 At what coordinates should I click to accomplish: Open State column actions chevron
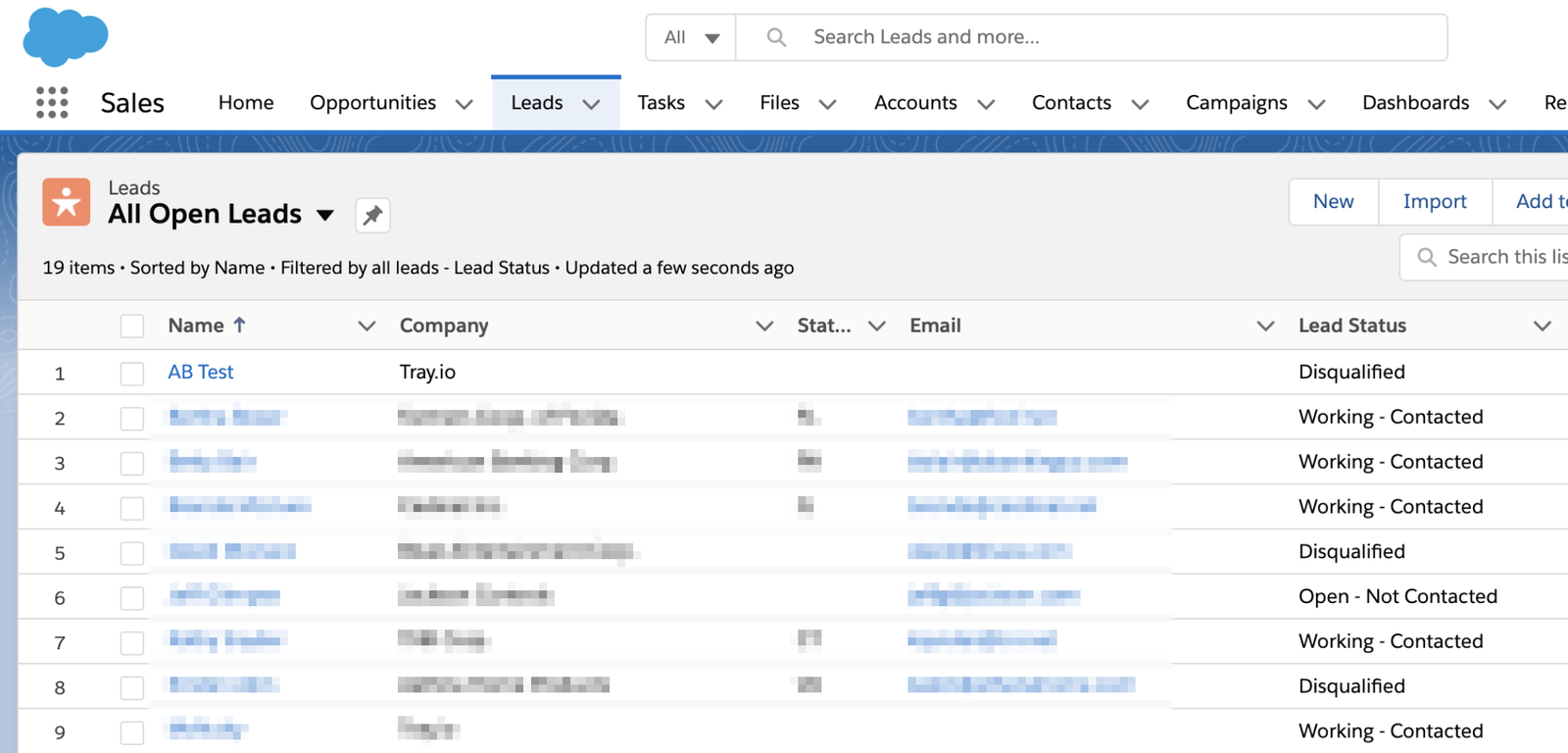click(877, 326)
